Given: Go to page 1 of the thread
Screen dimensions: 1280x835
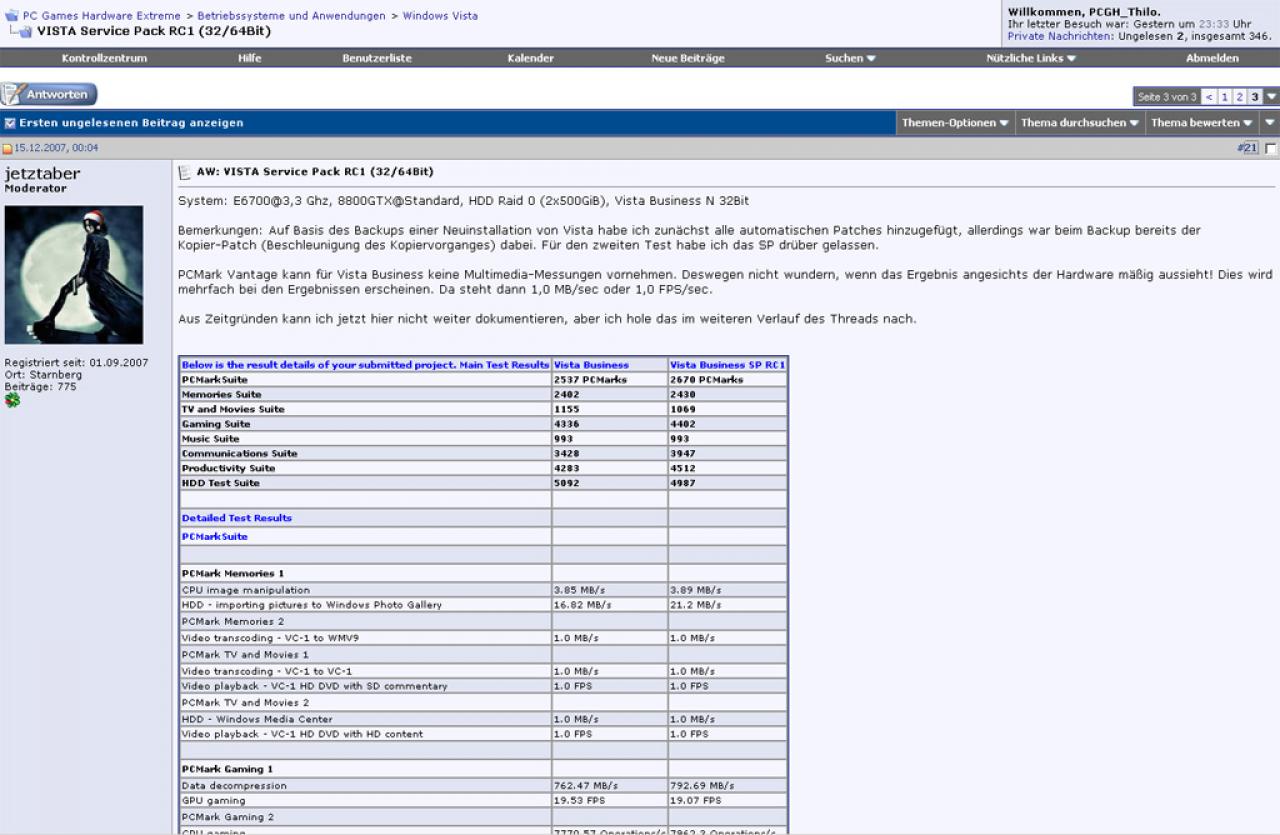Looking at the screenshot, I should click(x=1225, y=97).
